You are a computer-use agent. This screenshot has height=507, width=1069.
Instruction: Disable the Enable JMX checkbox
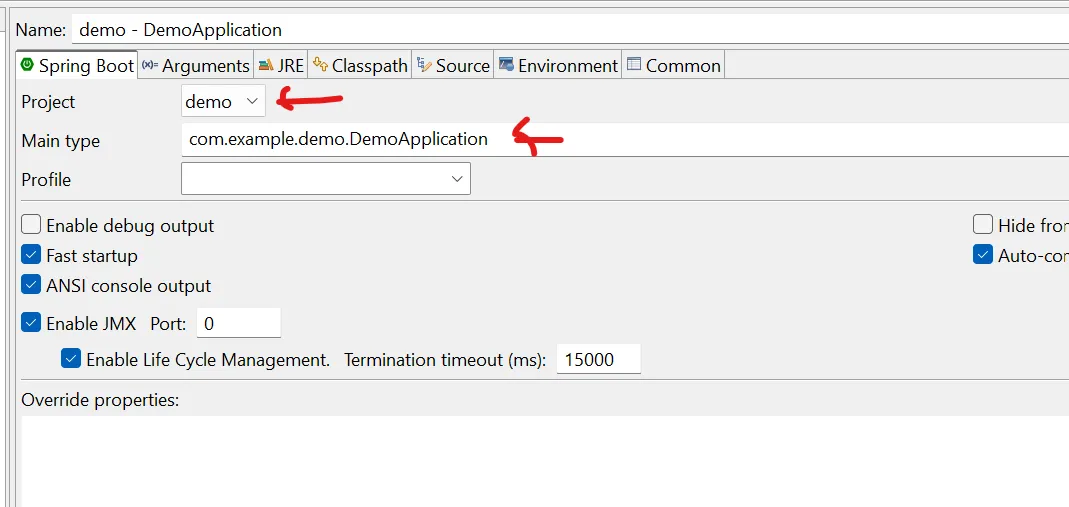pos(31,322)
